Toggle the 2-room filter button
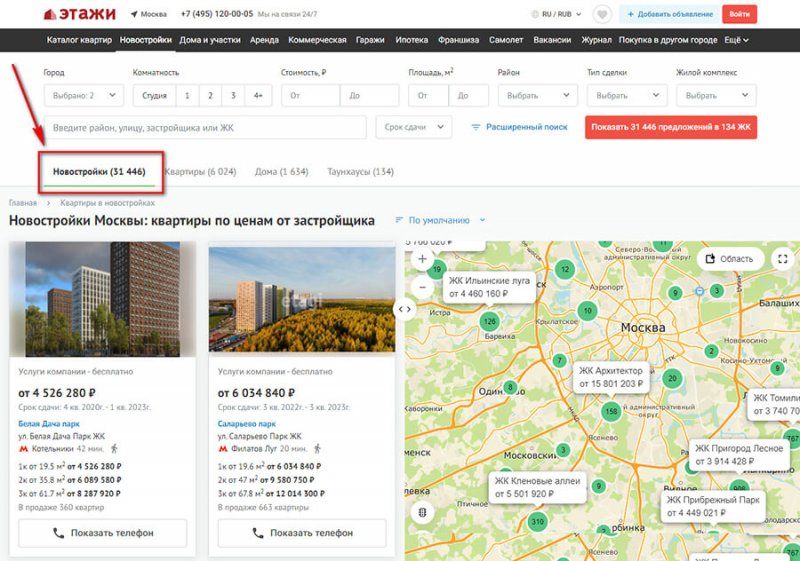Viewport: 800px width, 561px height. click(210, 96)
